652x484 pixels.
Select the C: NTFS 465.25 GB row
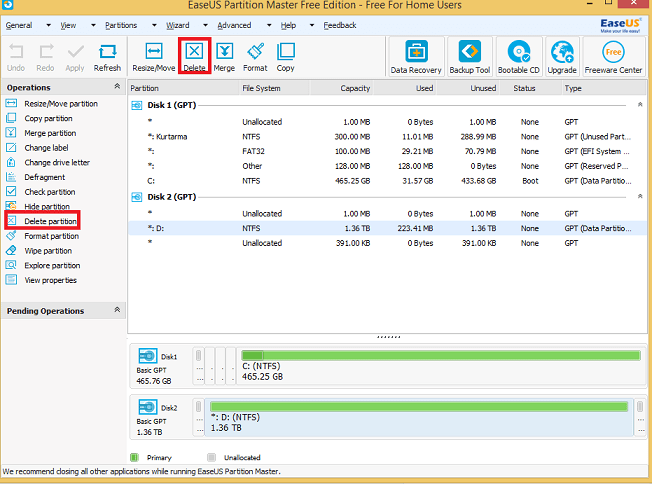(387, 181)
